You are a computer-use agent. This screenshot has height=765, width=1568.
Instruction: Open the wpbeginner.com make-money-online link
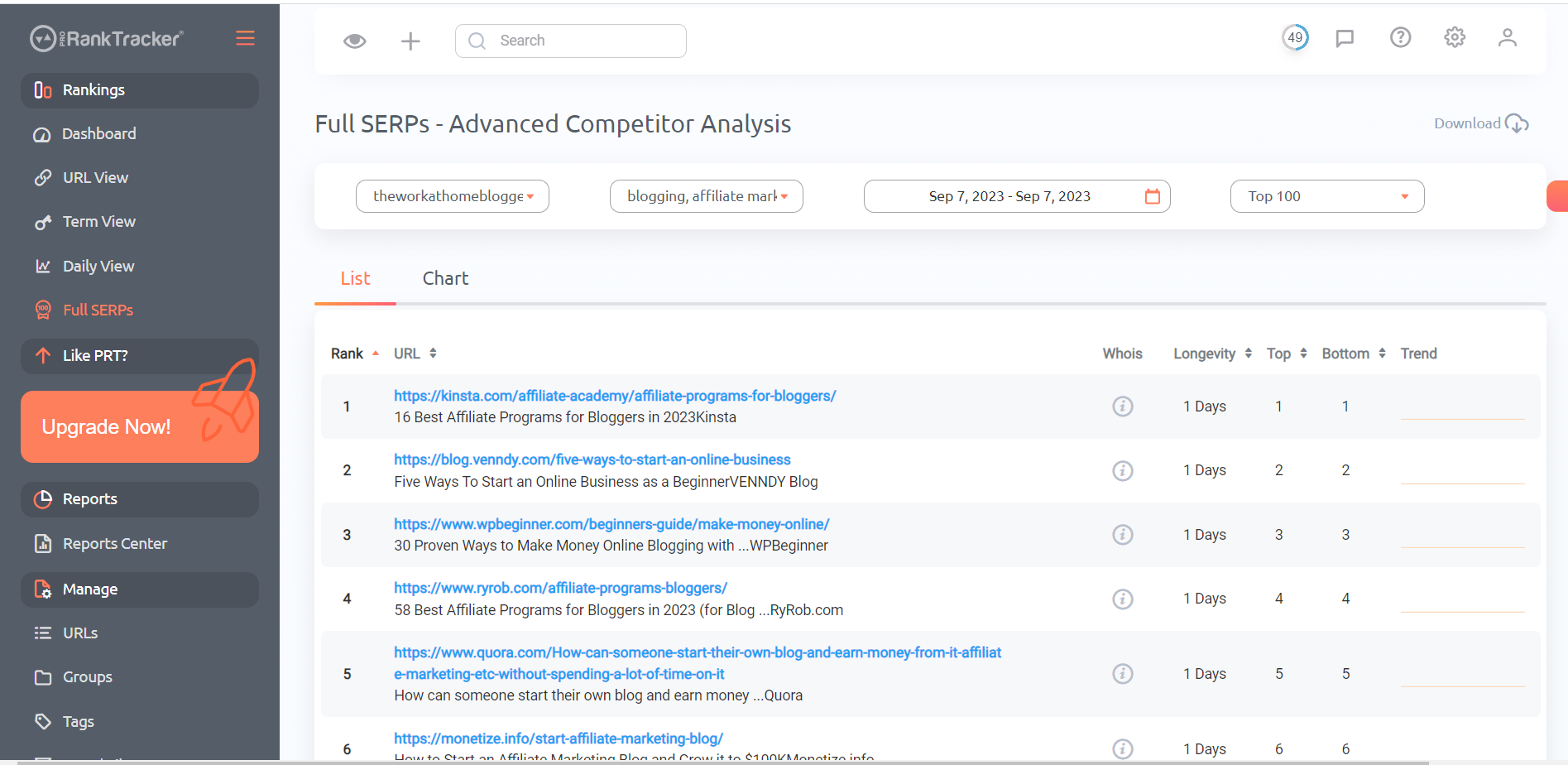tap(611, 524)
